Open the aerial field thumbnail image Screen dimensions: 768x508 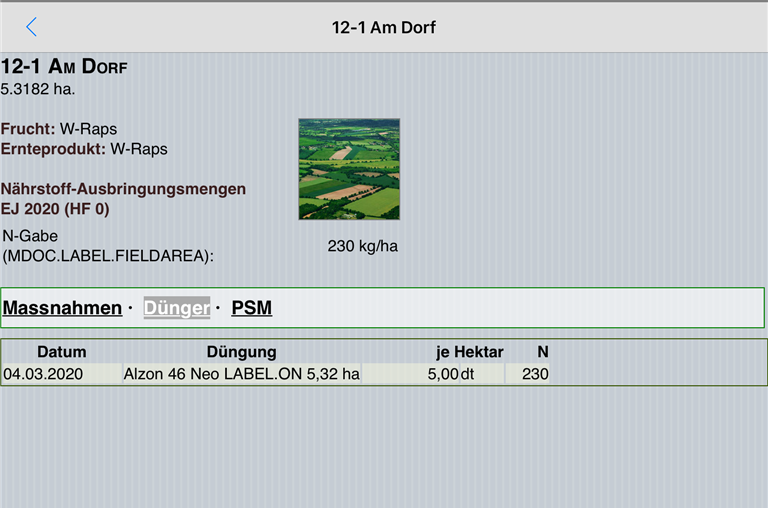[348, 169]
